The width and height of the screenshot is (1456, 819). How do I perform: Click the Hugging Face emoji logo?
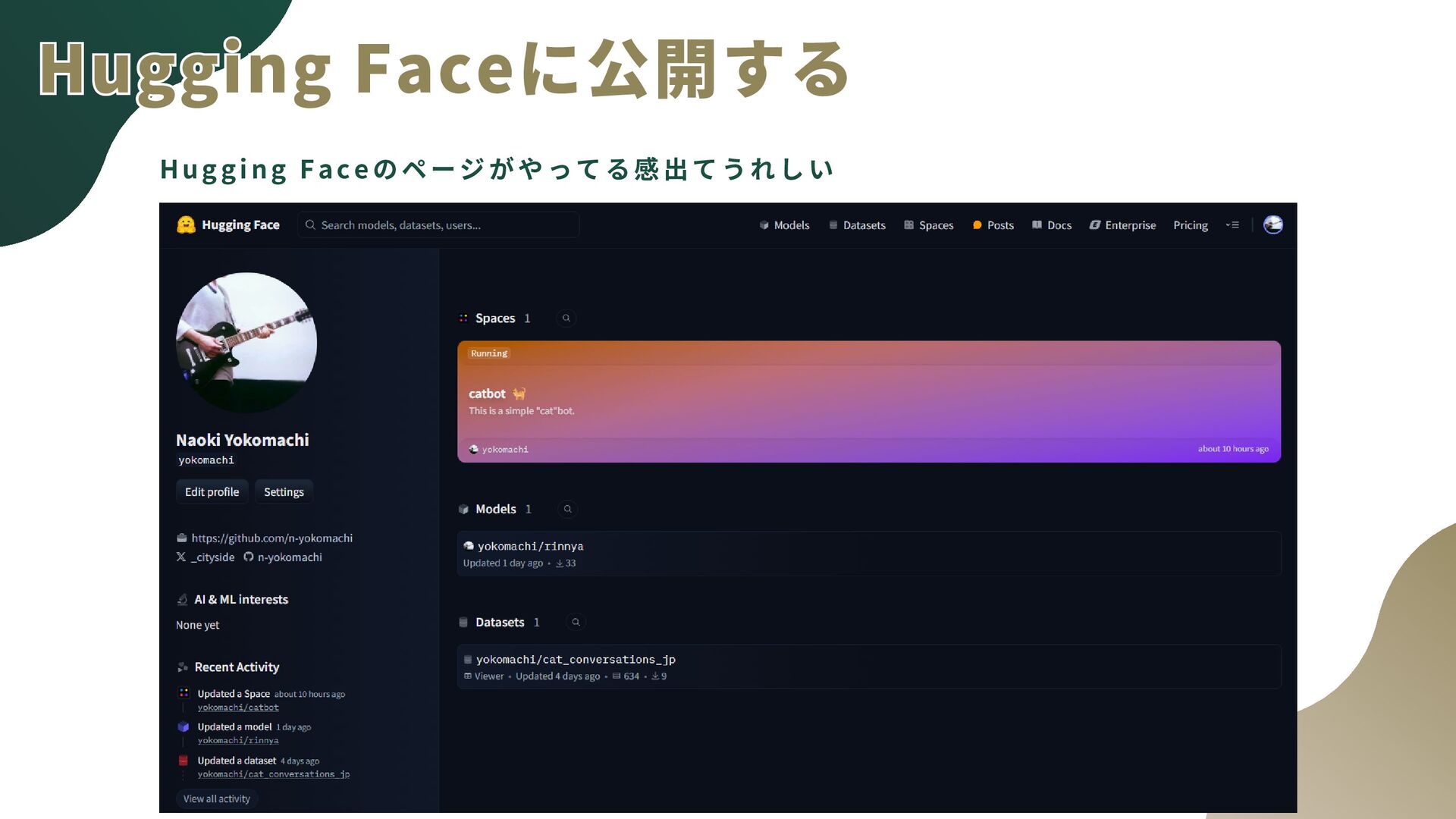click(186, 224)
